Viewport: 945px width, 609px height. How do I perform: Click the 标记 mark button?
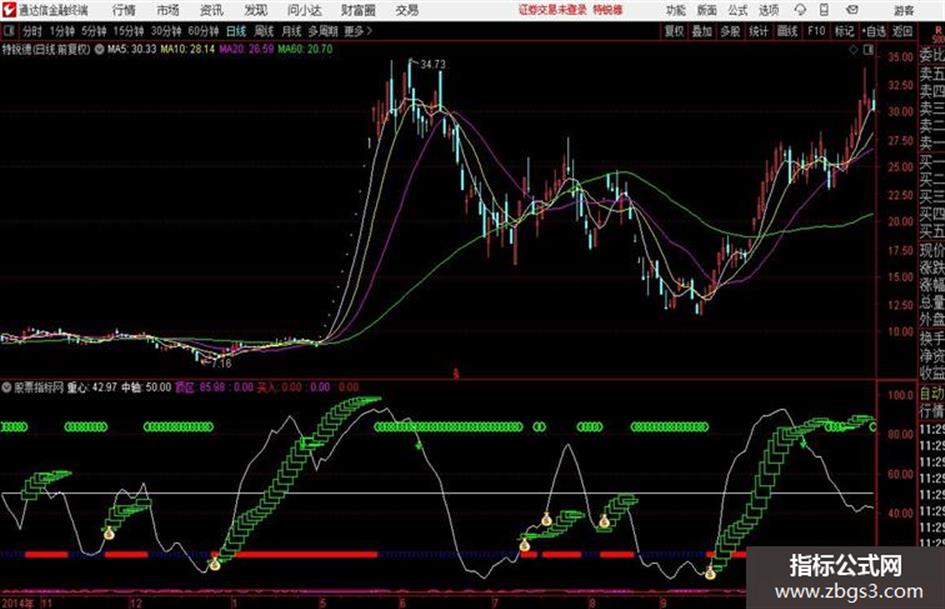(x=844, y=31)
